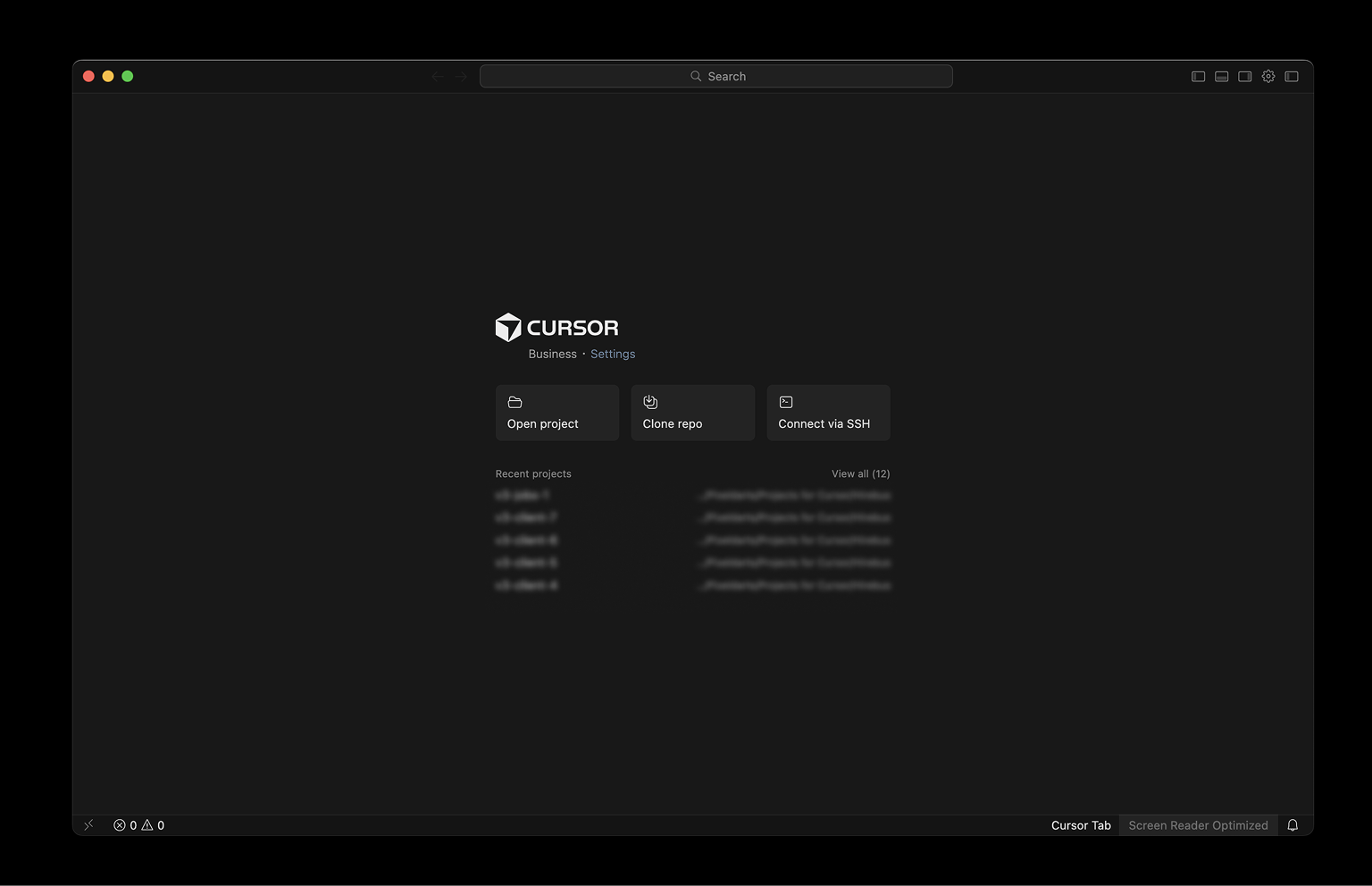The image size is (1372, 886).
Task: View all (12) recent projects
Action: [861, 473]
